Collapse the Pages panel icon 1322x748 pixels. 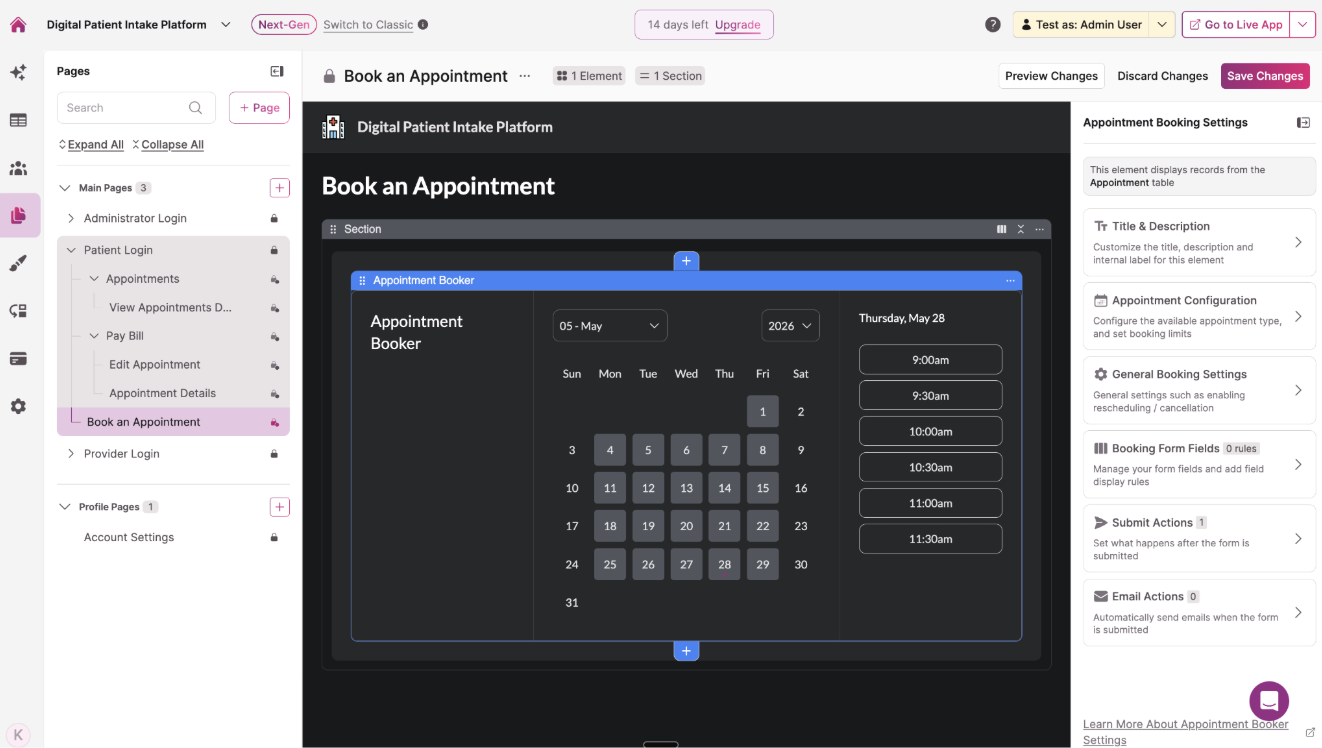pos(277,71)
